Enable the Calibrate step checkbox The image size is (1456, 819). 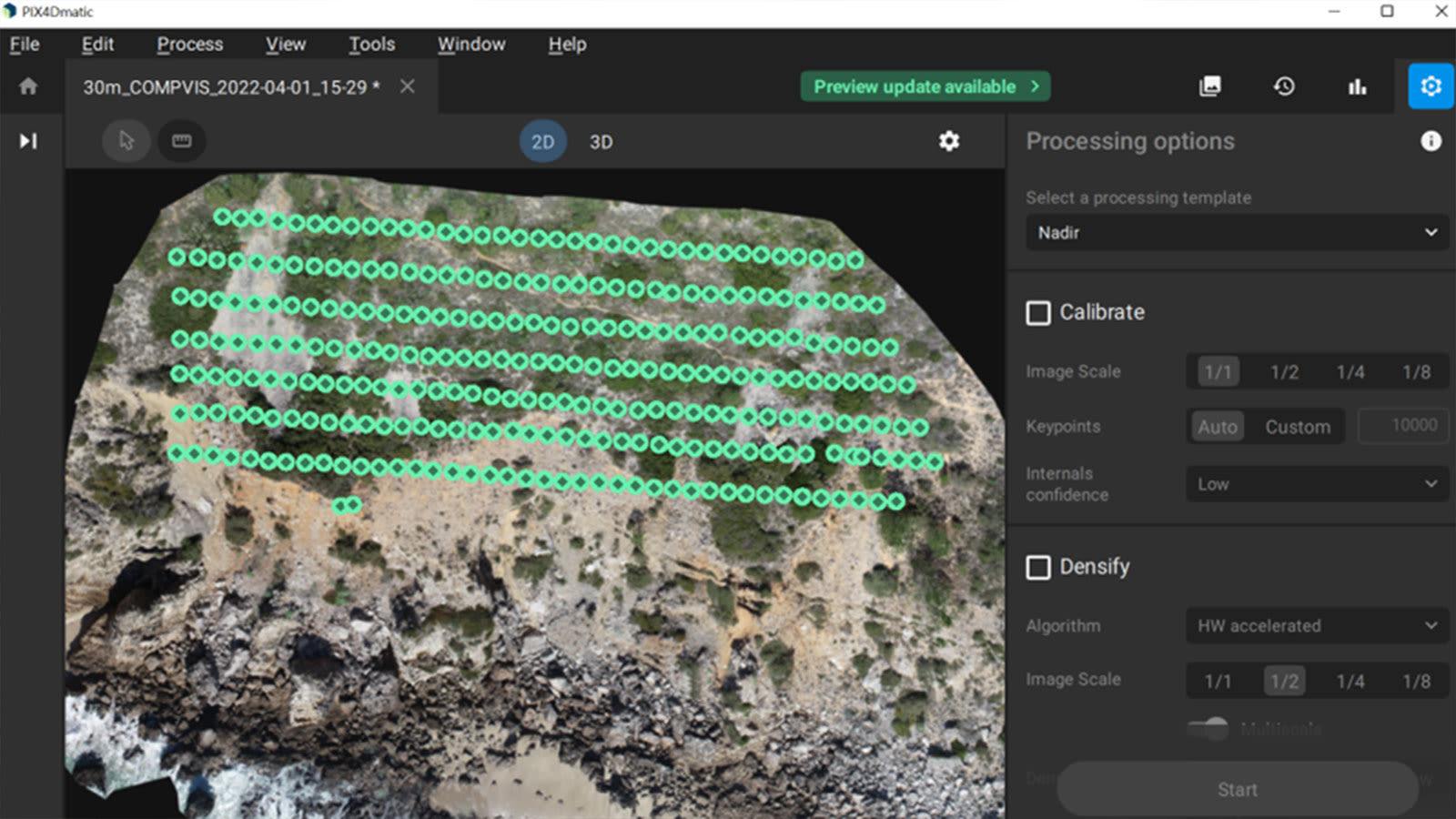(x=1037, y=312)
